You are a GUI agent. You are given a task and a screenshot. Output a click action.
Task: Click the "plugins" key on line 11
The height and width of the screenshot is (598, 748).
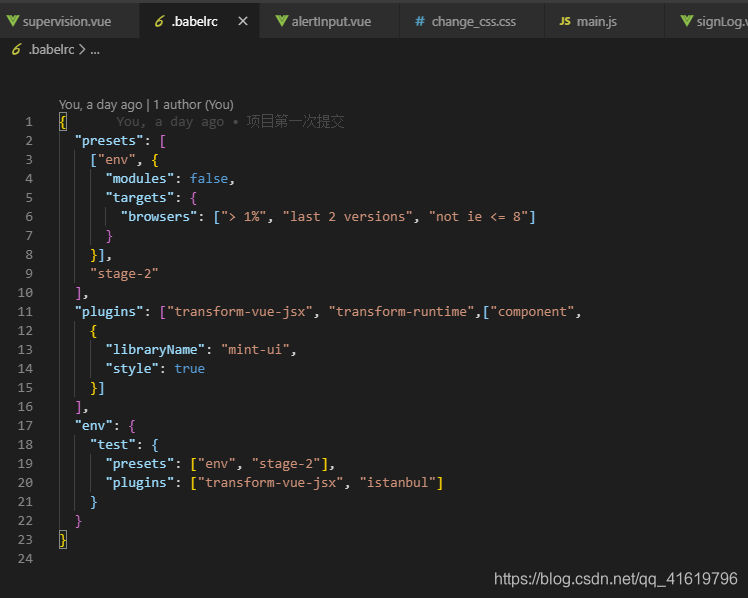click(x=109, y=312)
